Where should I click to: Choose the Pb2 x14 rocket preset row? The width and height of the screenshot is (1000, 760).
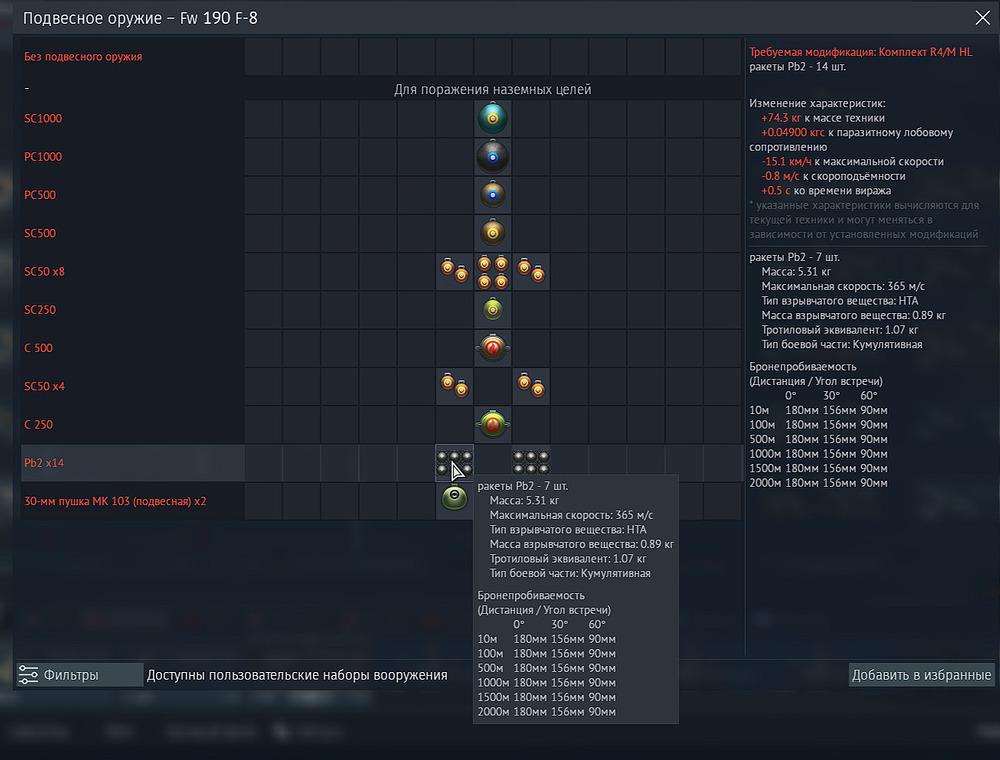46,463
